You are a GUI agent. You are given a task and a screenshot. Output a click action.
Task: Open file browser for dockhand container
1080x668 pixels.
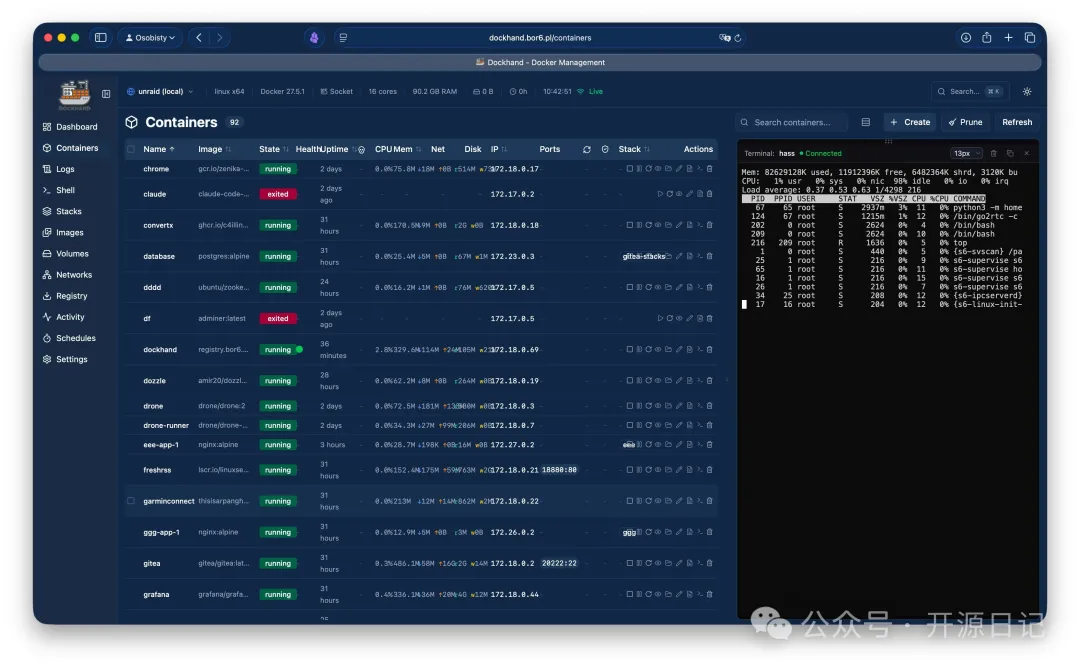tap(668, 349)
